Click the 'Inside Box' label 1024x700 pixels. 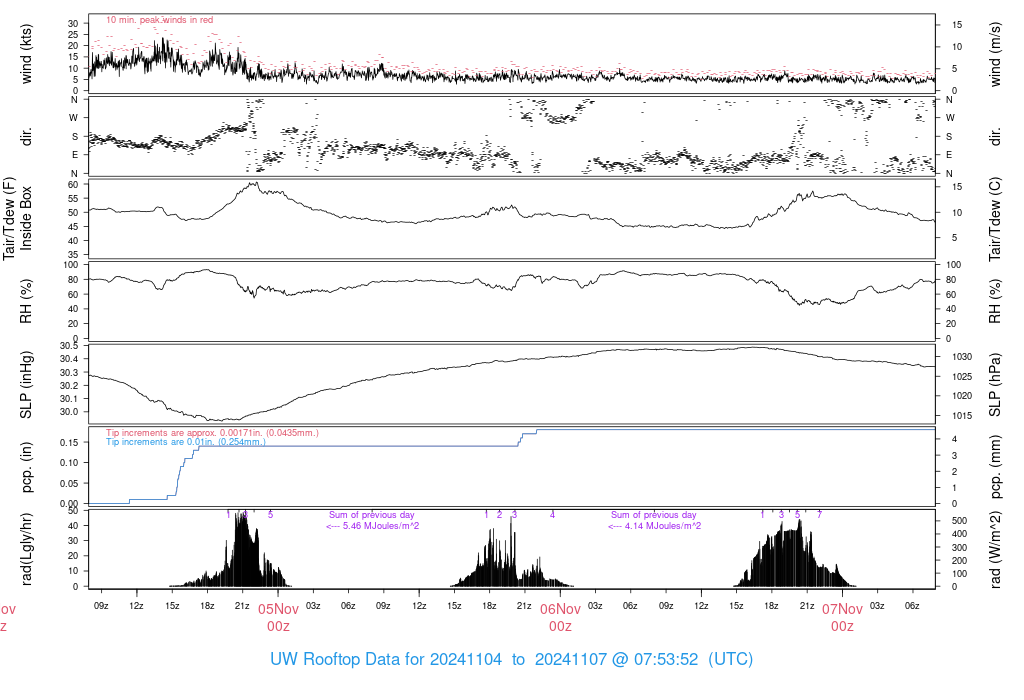pyautogui.click(x=26, y=218)
